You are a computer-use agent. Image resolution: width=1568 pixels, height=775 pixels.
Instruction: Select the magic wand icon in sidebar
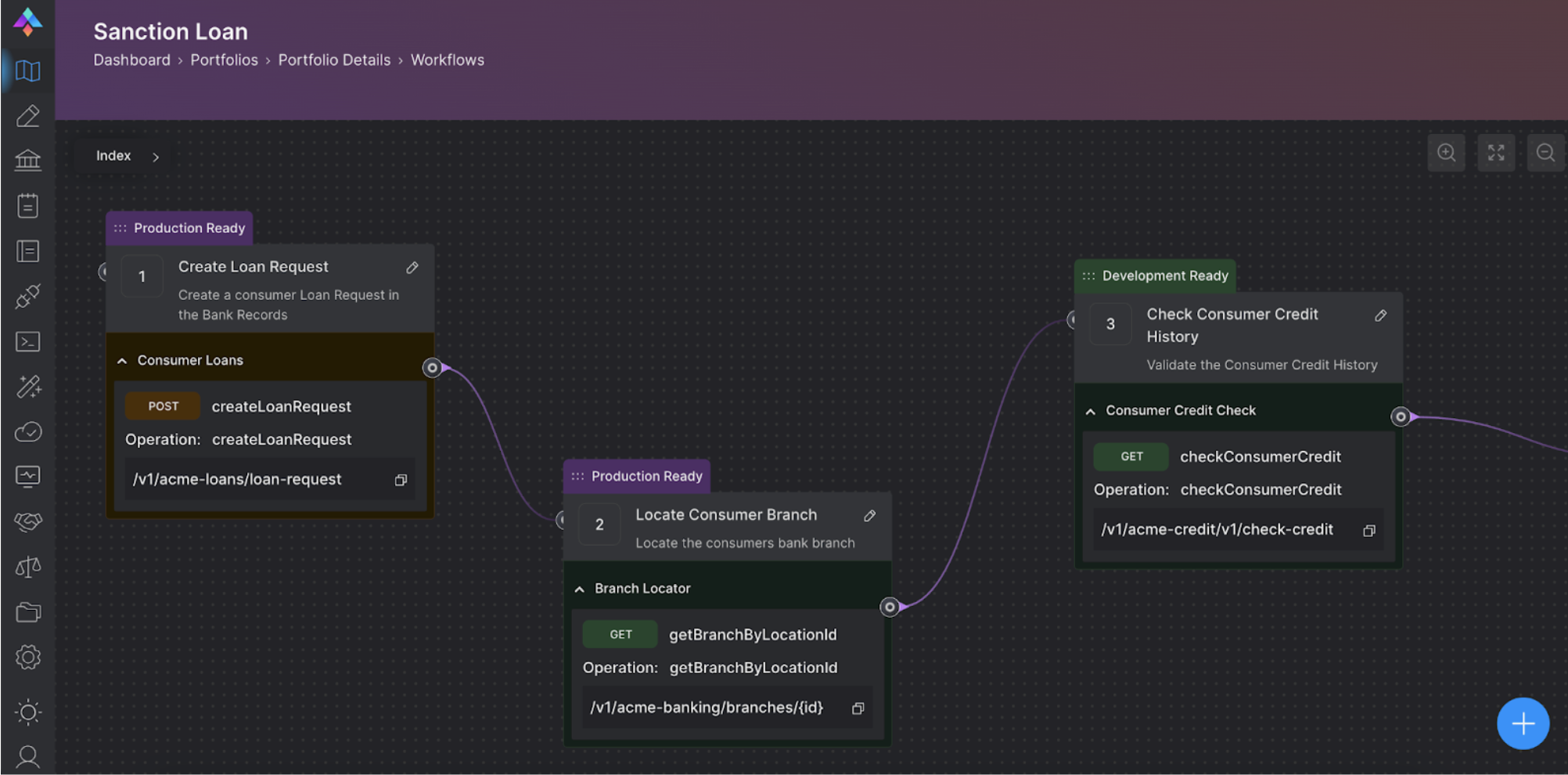click(28, 386)
